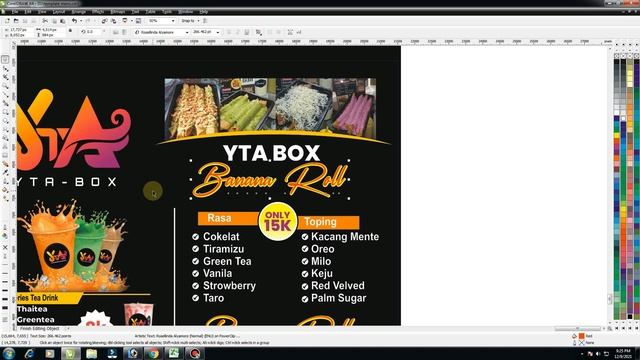Toggle bullet list formatting in property bar
Screen dimensions: 640x360
(270, 32)
